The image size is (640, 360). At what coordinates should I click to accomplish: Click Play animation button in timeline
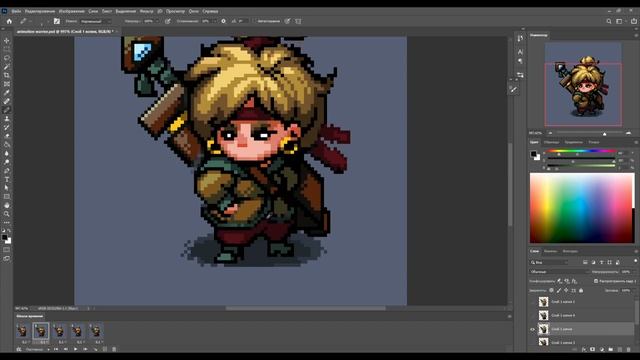pos(76,349)
